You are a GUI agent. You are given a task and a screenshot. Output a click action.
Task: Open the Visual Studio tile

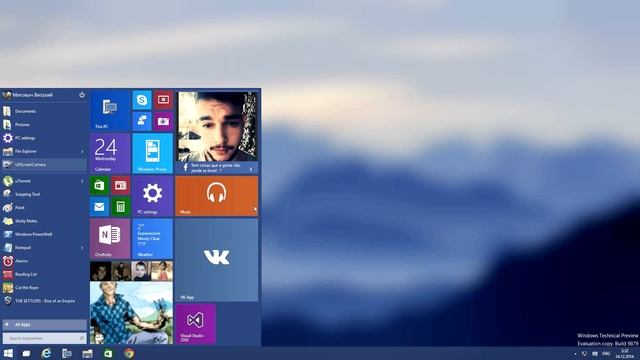[x=196, y=324]
